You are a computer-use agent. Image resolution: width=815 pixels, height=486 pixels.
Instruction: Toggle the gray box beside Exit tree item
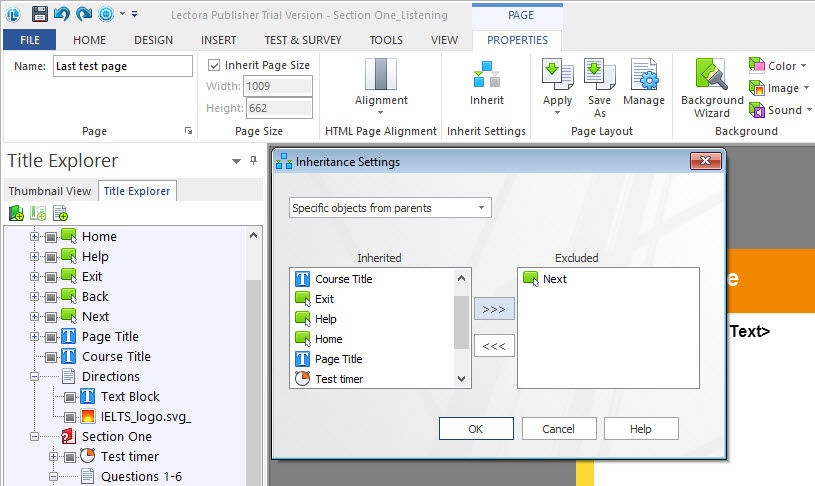(x=50, y=277)
